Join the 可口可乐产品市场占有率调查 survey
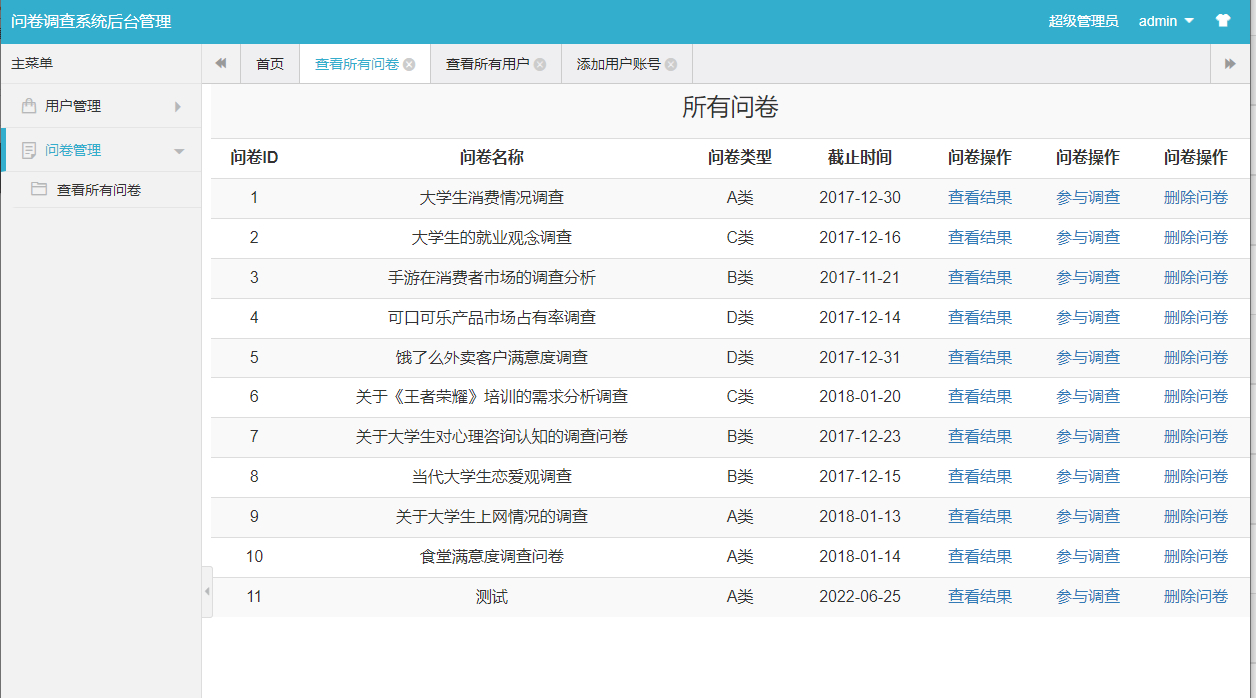The image size is (1256, 698). 1088,318
